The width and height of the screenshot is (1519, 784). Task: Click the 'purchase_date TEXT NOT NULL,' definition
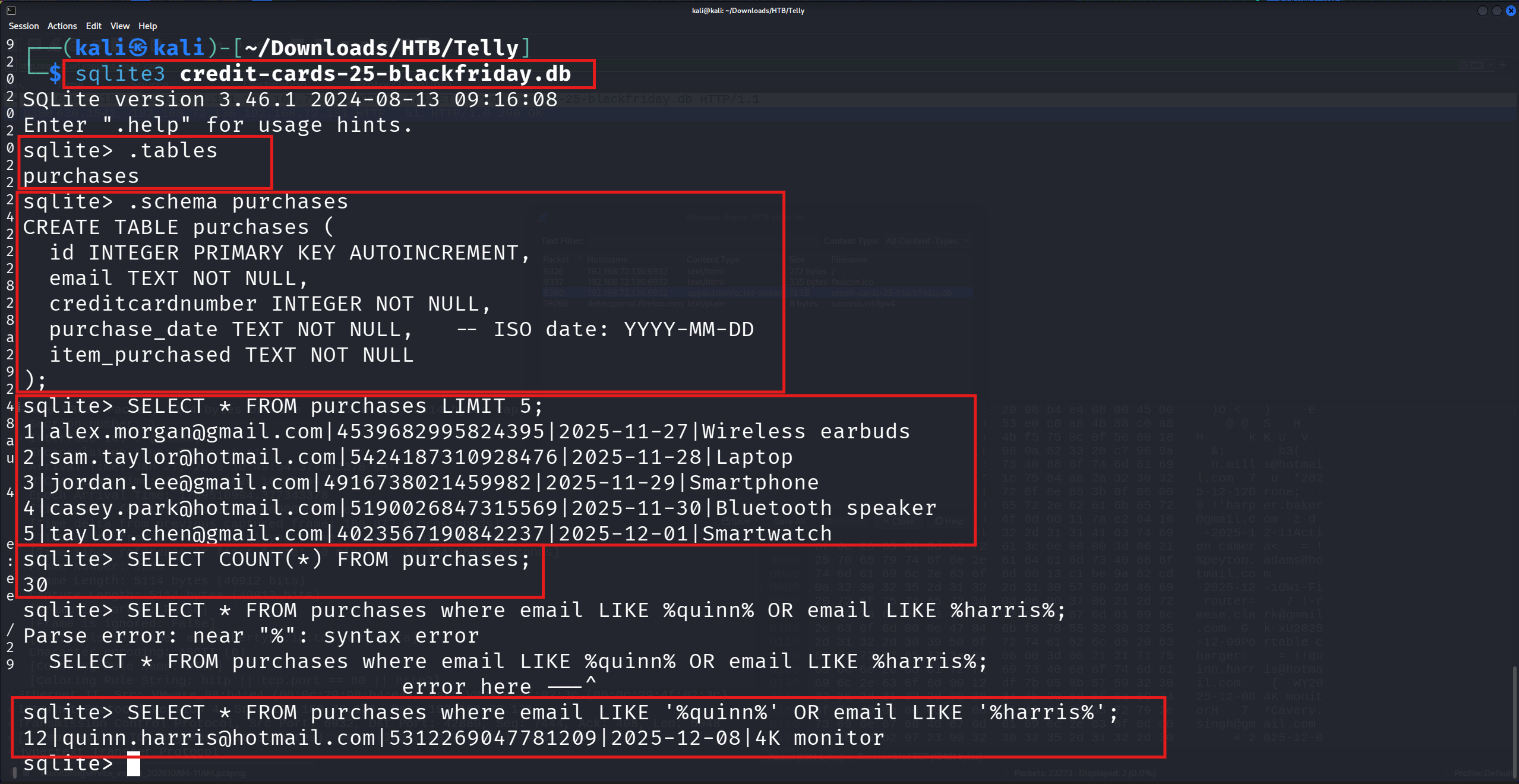pyautogui.click(x=230, y=330)
